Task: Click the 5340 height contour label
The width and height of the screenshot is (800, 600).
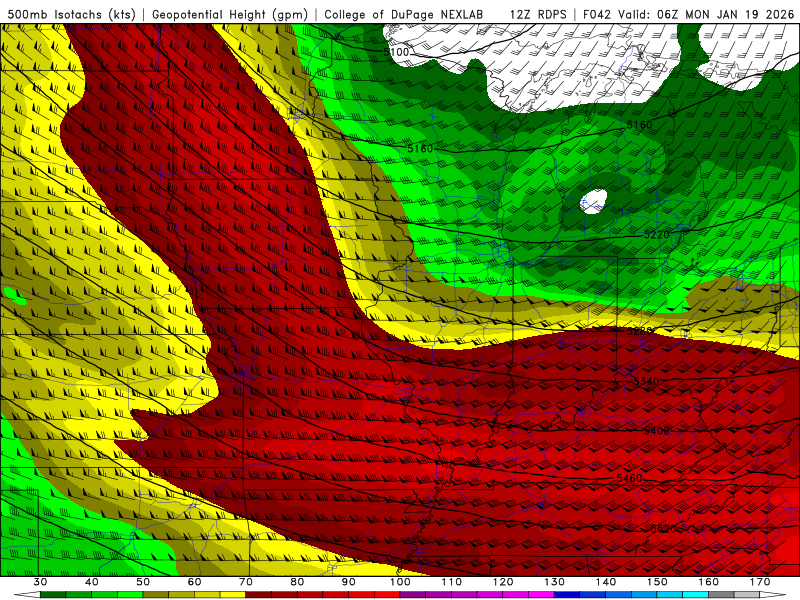Action: click(x=646, y=381)
